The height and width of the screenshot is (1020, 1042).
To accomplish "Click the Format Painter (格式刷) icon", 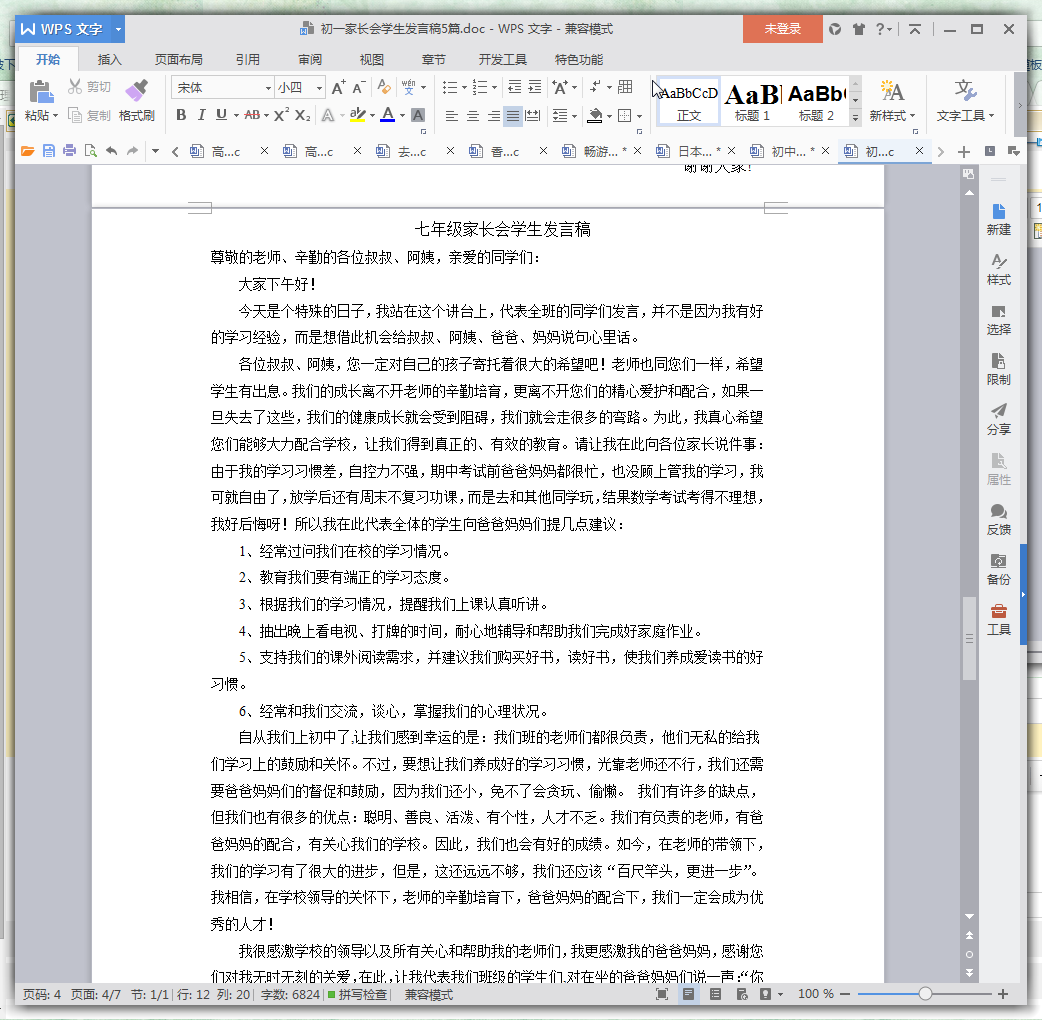I will 137,91.
